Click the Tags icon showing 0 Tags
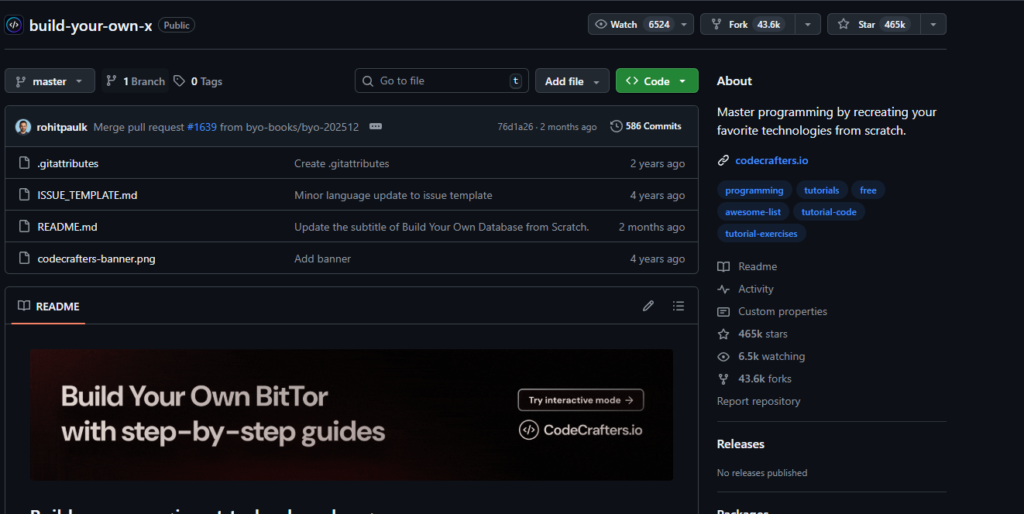Viewport: 1024px width, 514px height. (x=179, y=81)
